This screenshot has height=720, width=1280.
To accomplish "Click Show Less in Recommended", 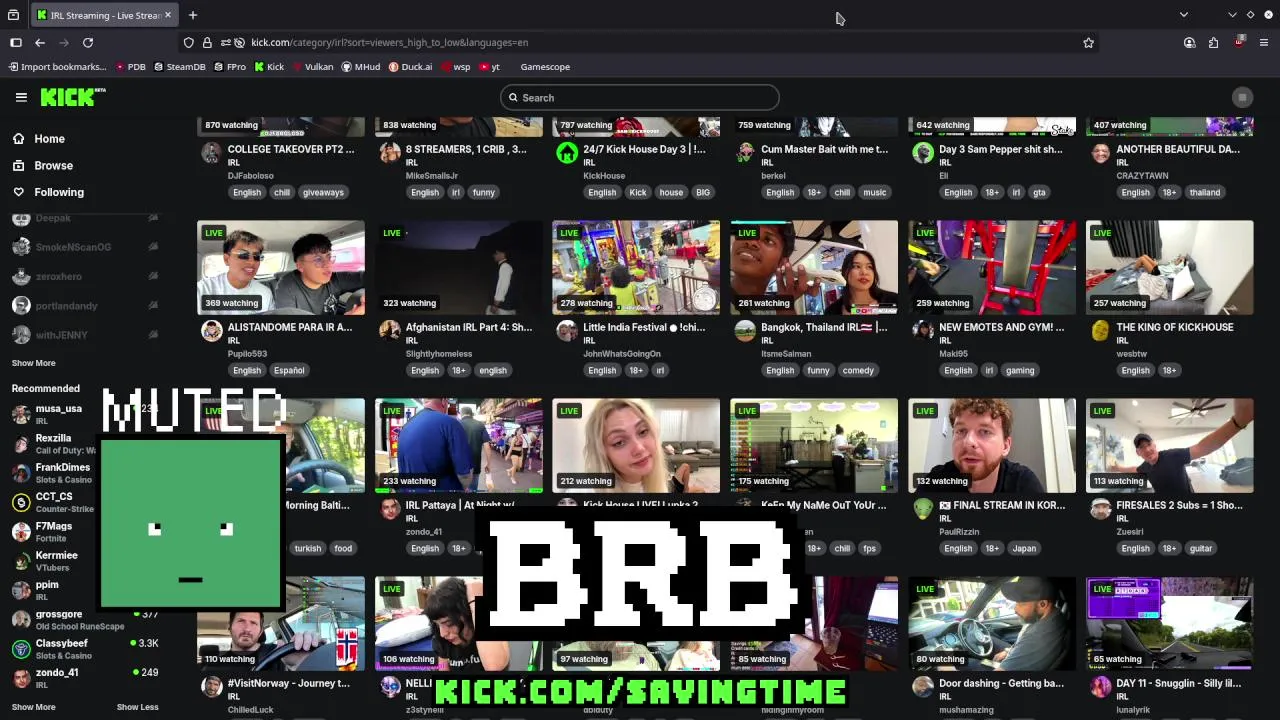I will coord(137,707).
